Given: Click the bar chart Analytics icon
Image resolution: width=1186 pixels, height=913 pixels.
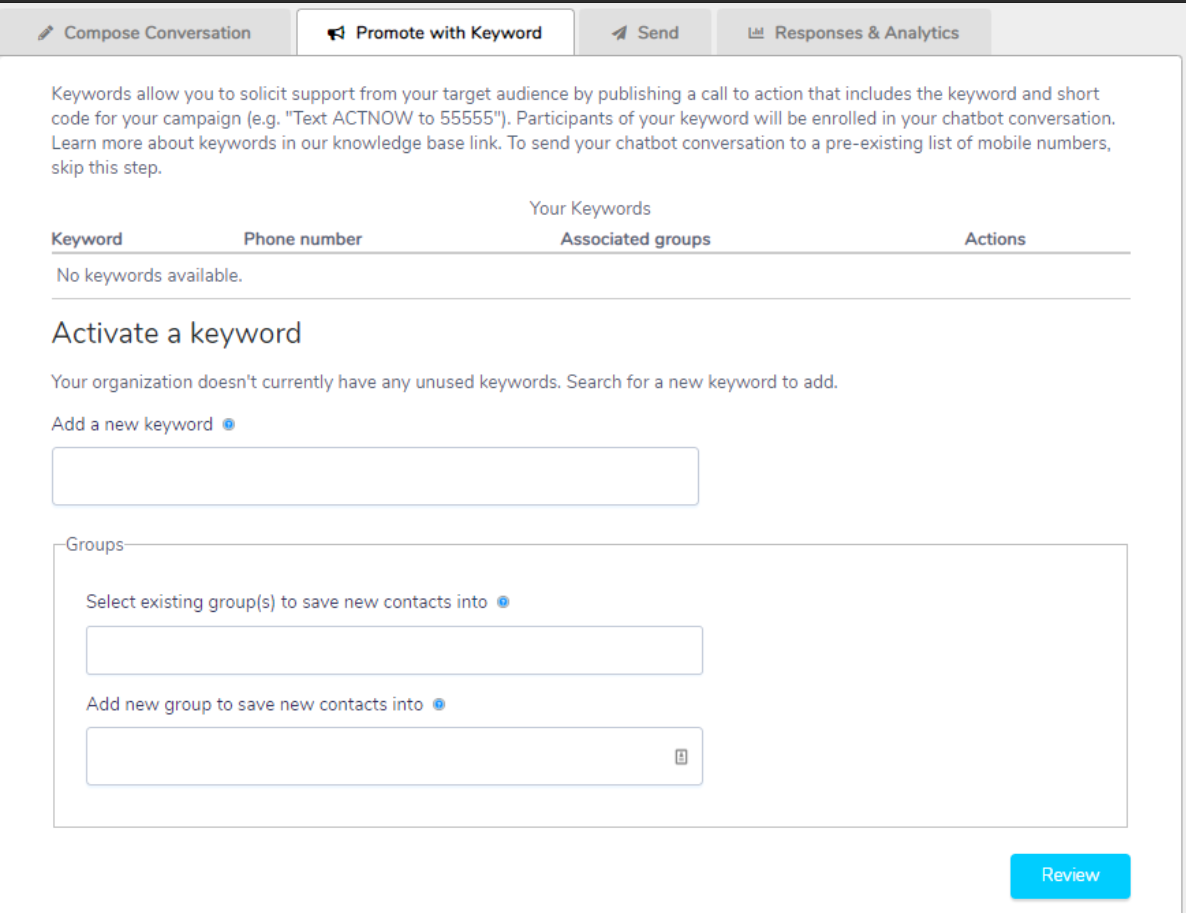Looking at the screenshot, I should 756,33.
